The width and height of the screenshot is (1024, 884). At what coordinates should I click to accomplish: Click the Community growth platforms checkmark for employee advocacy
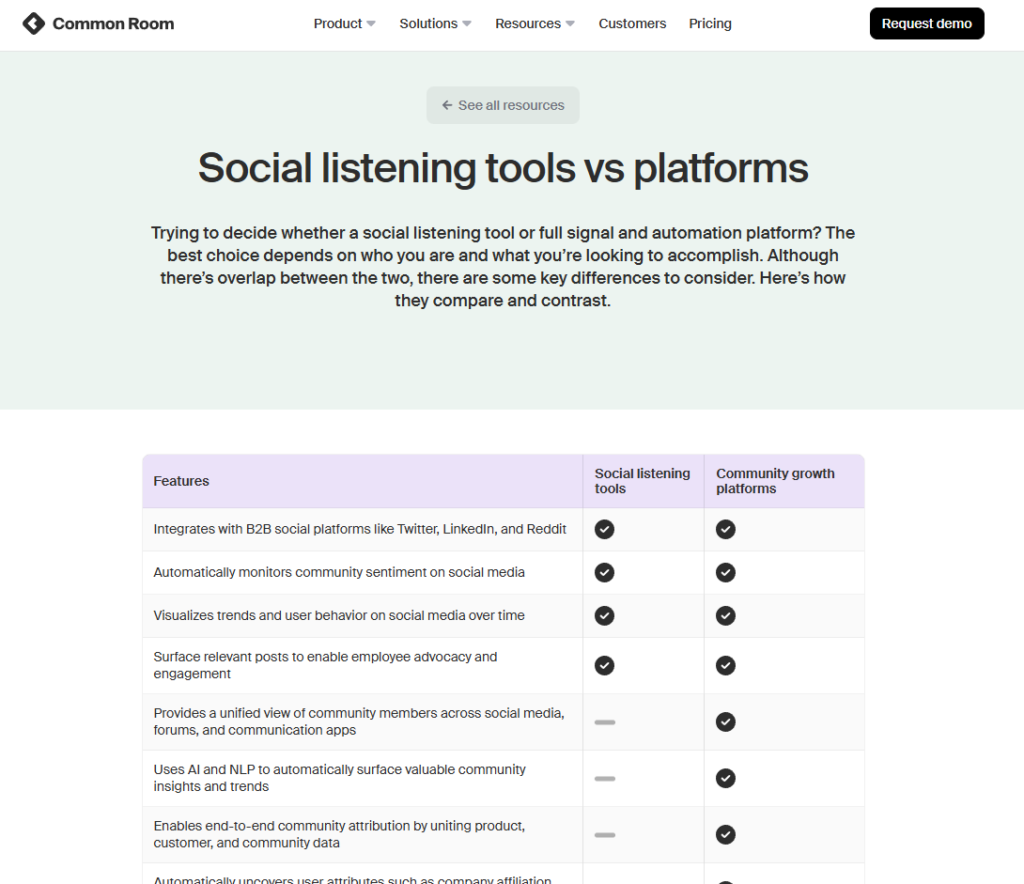[725, 665]
